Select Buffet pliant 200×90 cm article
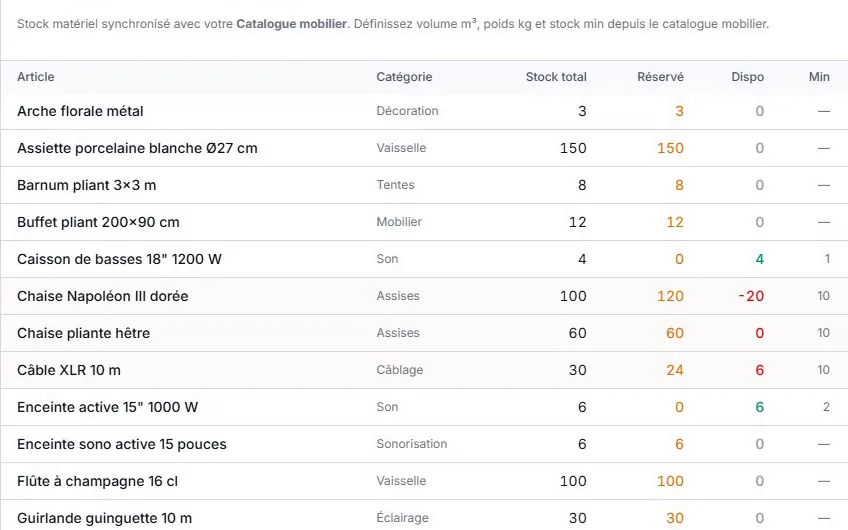The image size is (848, 530). click(98, 222)
